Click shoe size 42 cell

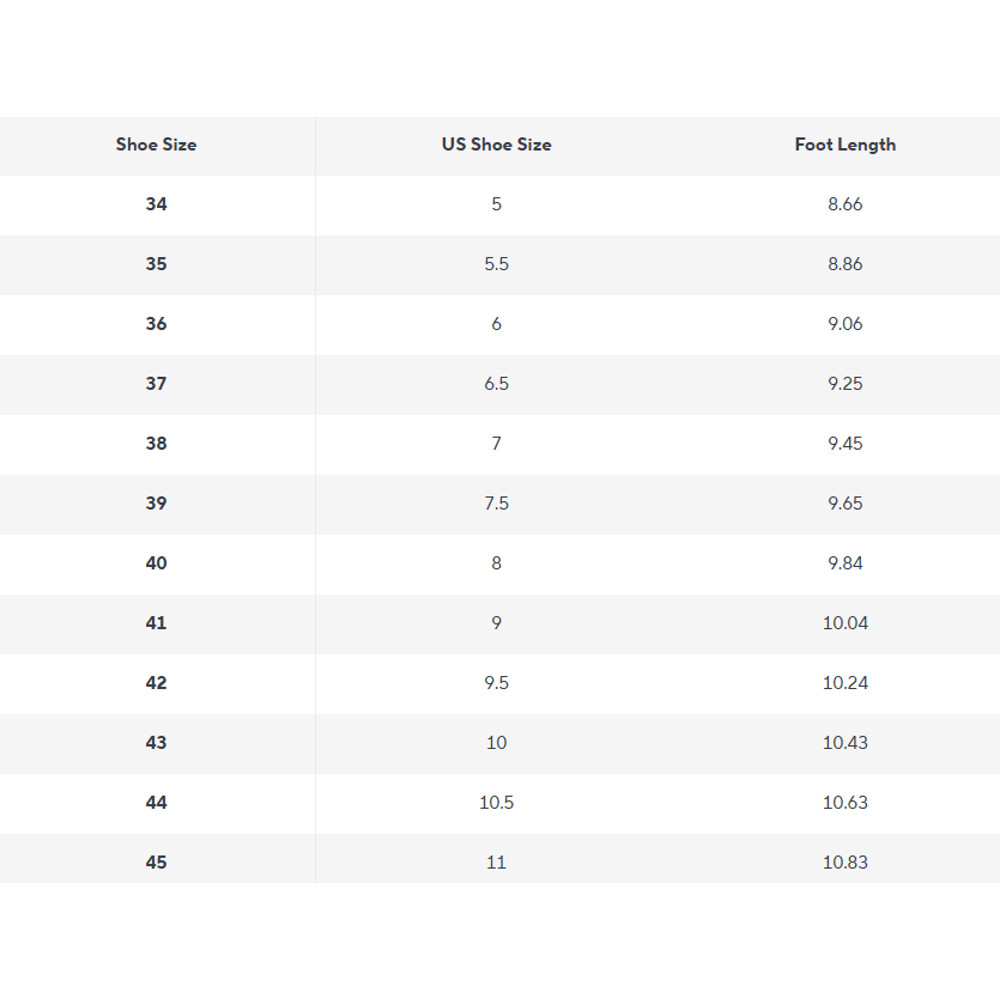point(156,683)
